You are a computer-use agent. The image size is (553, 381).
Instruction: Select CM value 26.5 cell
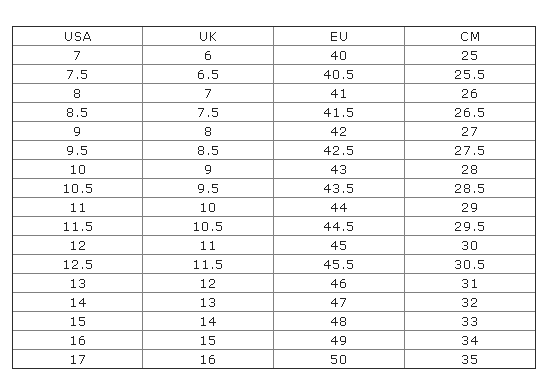point(470,113)
